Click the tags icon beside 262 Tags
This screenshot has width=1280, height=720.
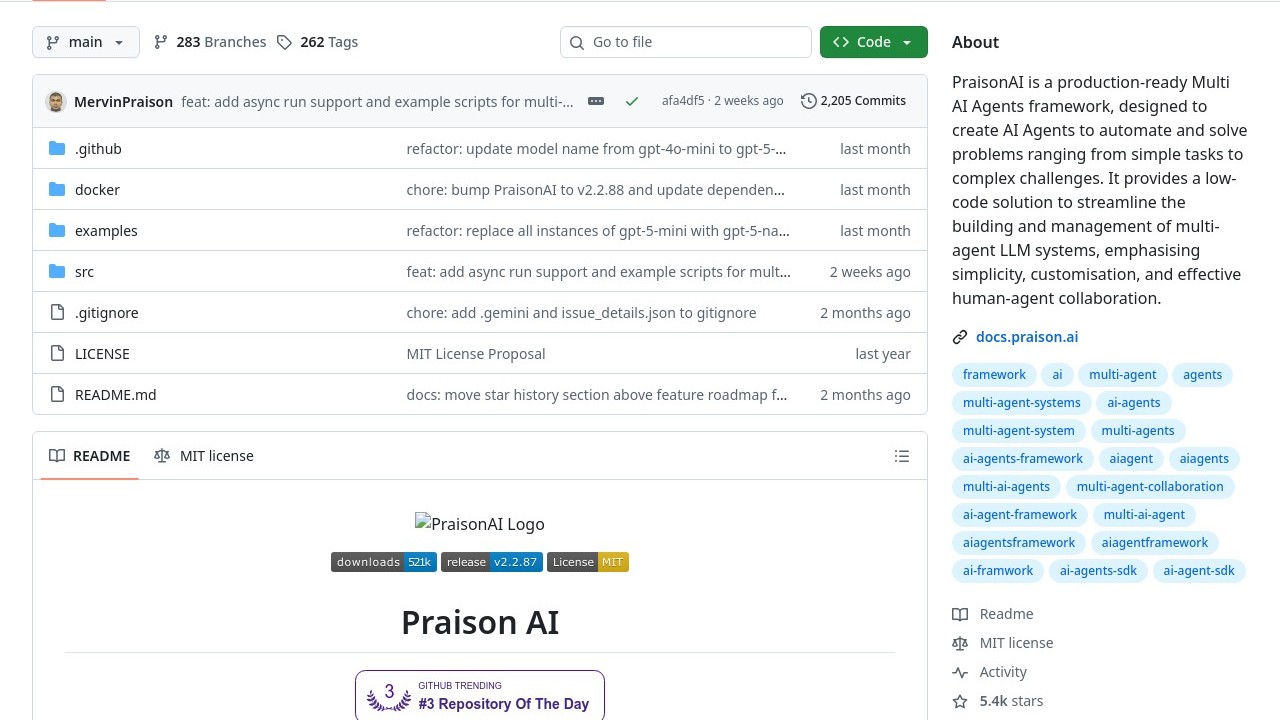pyautogui.click(x=285, y=42)
